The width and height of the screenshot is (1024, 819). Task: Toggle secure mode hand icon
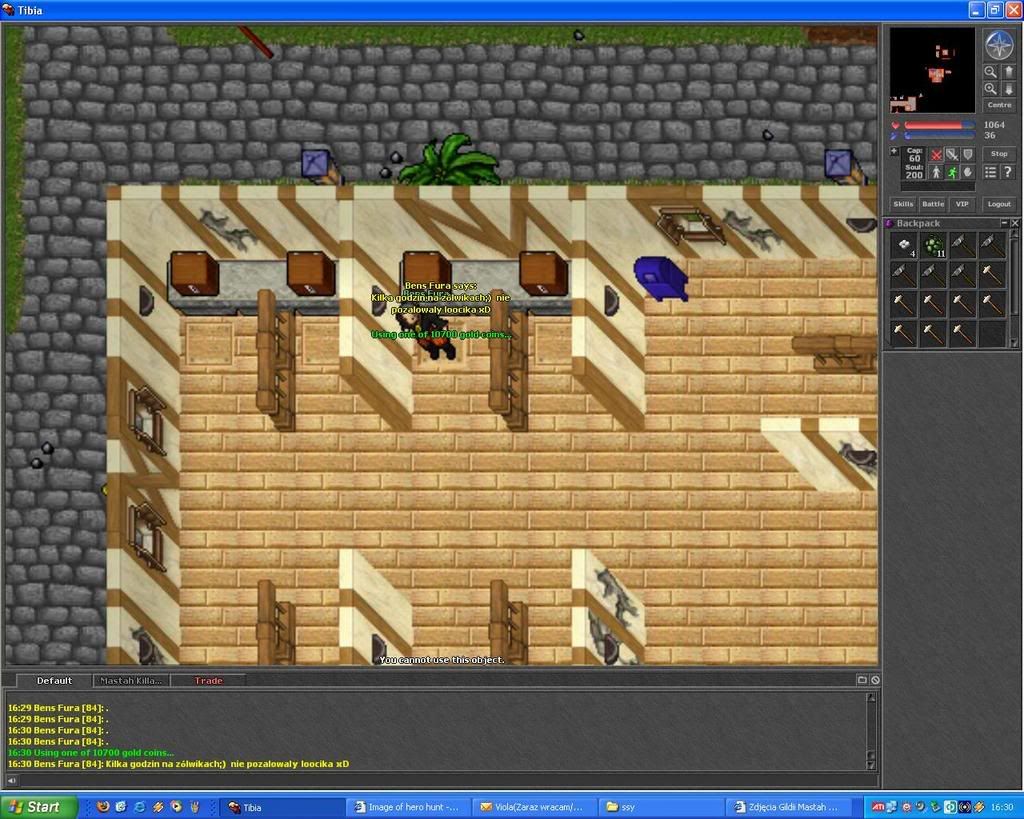tap(968, 172)
